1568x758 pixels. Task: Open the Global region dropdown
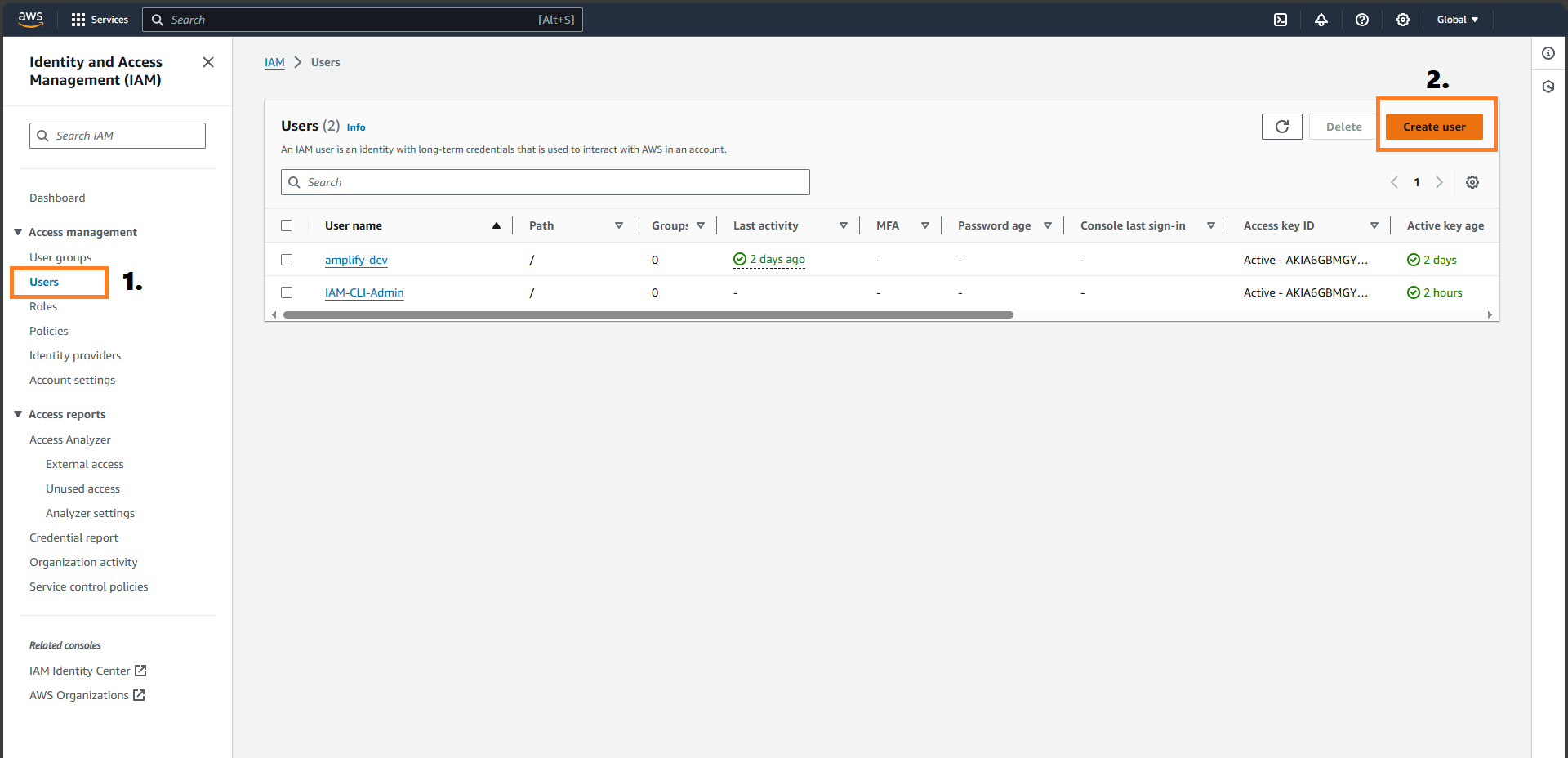[1458, 20]
